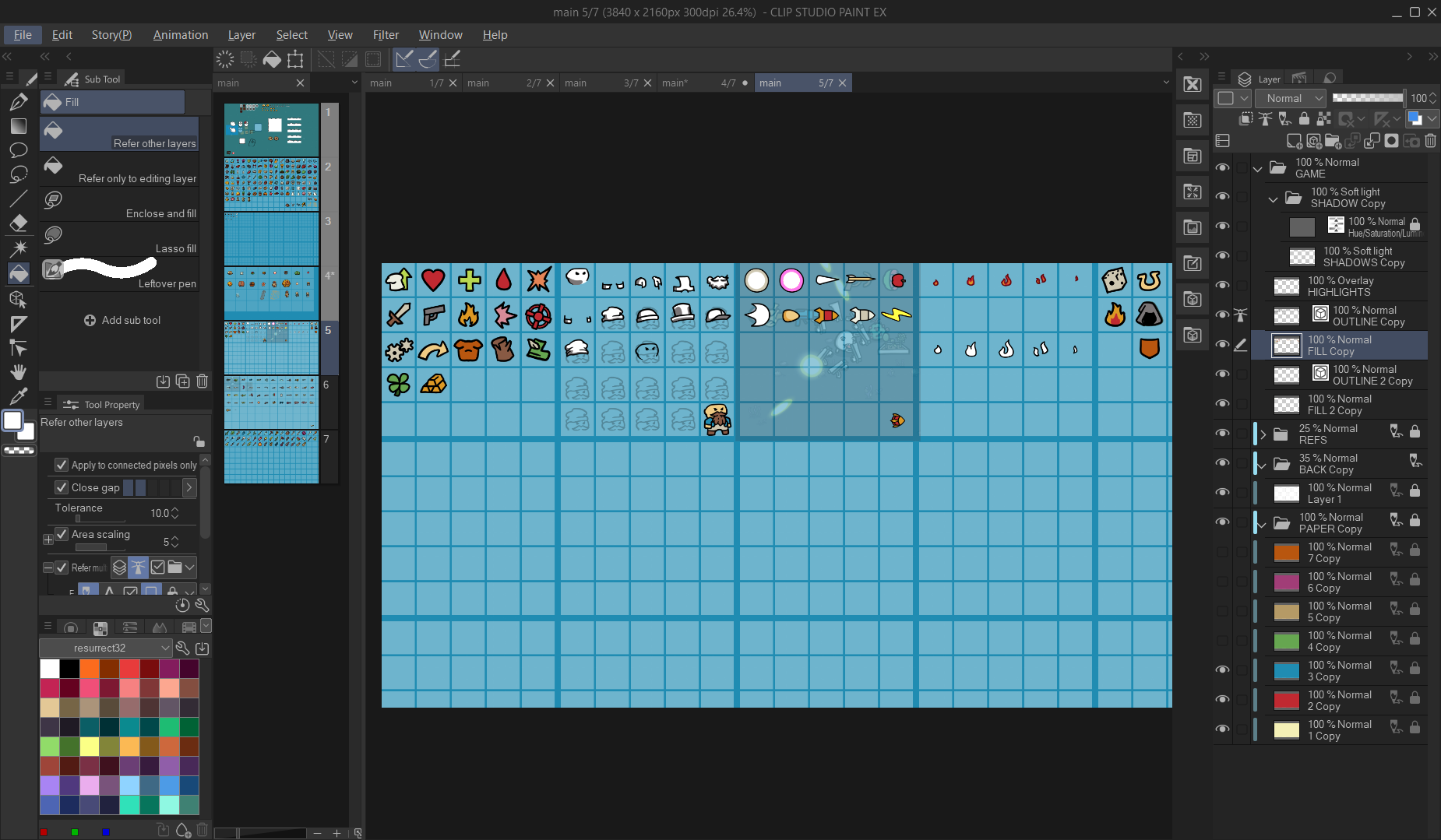Select the Pen tool icon

pyautogui.click(x=19, y=102)
